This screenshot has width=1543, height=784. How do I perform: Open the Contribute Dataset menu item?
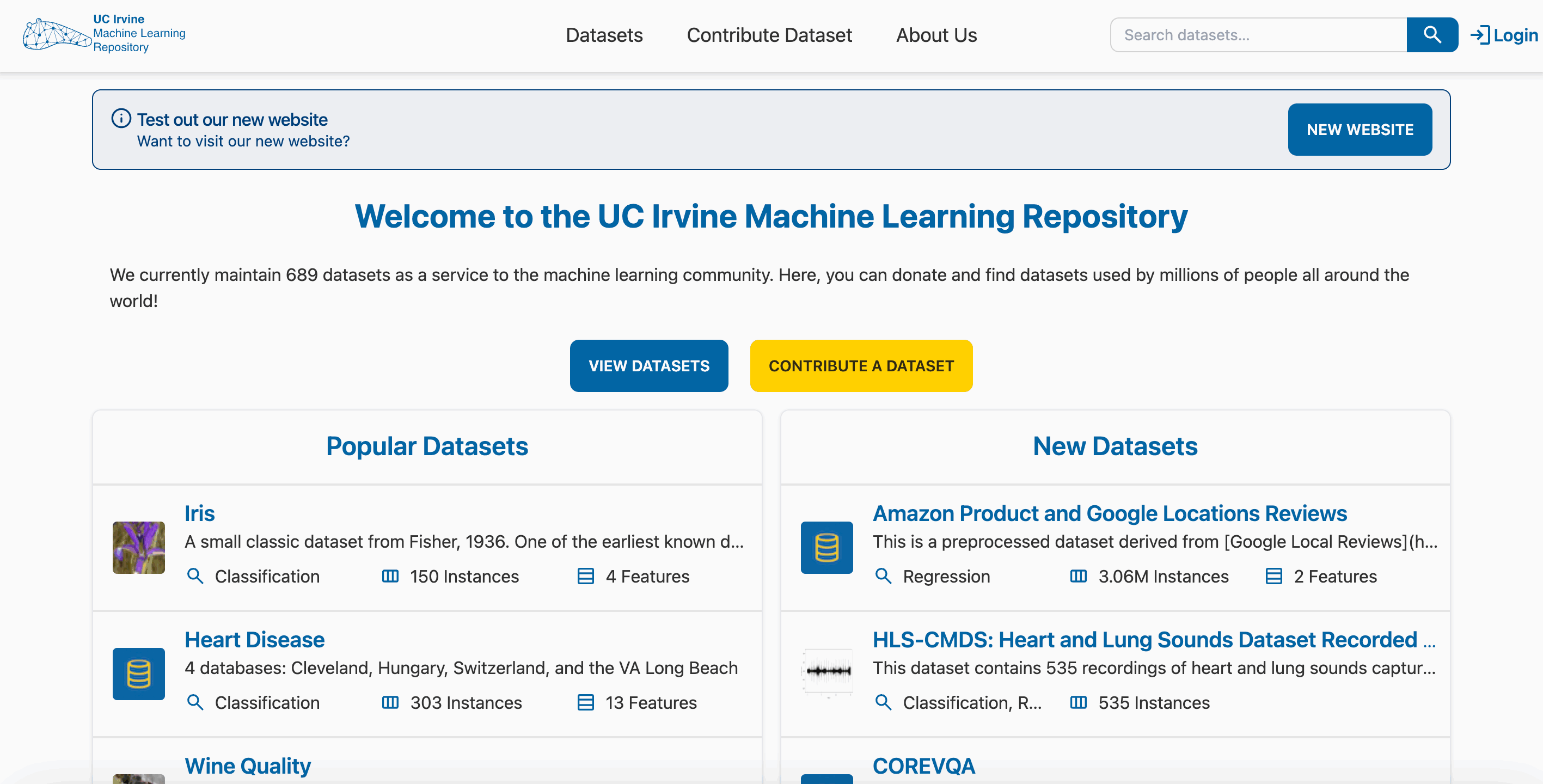[769, 35]
